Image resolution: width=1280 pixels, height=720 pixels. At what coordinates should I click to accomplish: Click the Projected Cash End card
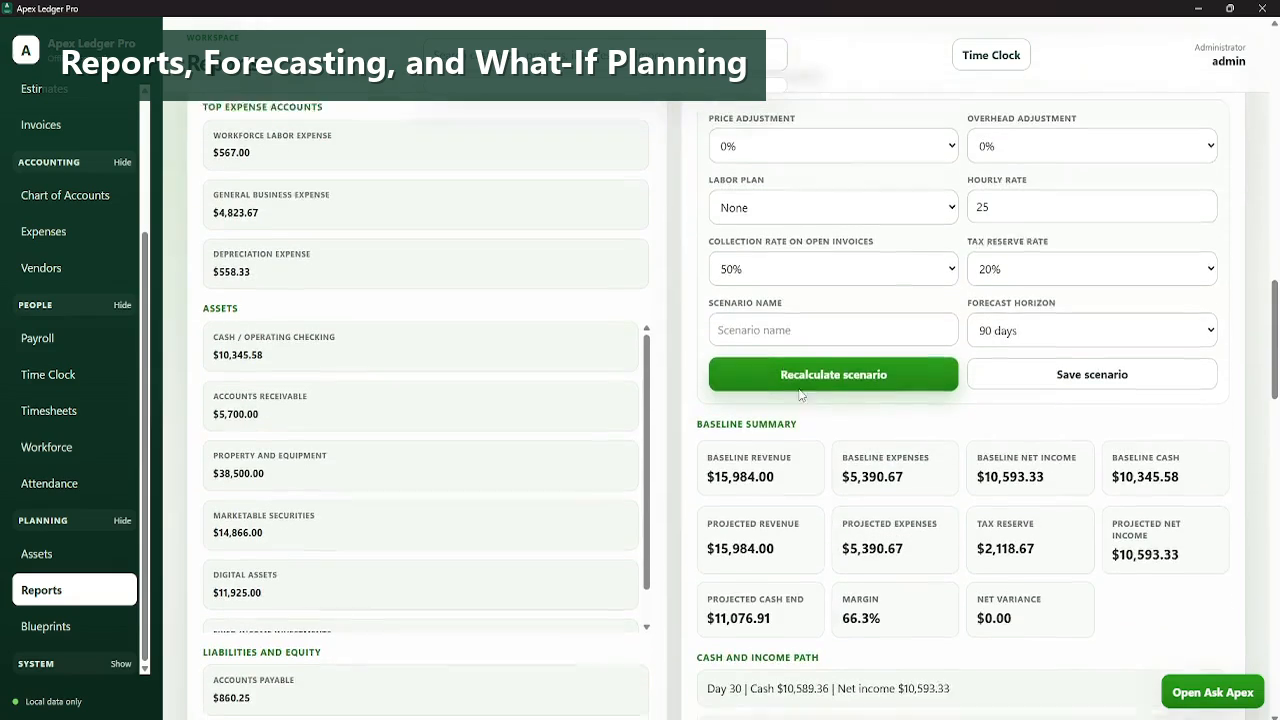[x=760, y=610]
